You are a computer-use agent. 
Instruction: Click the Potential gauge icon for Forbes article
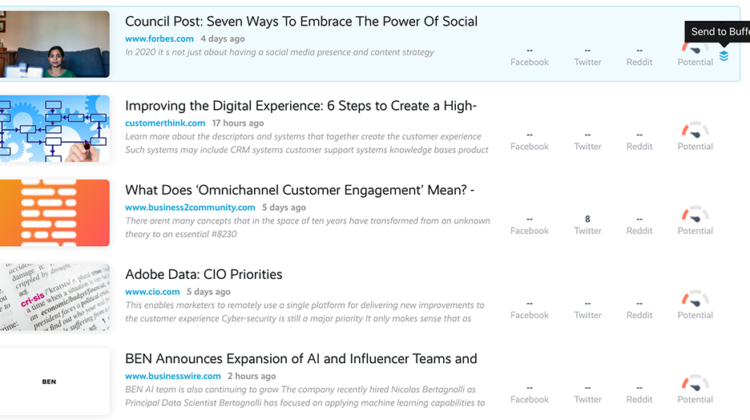pyautogui.click(x=695, y=48)
